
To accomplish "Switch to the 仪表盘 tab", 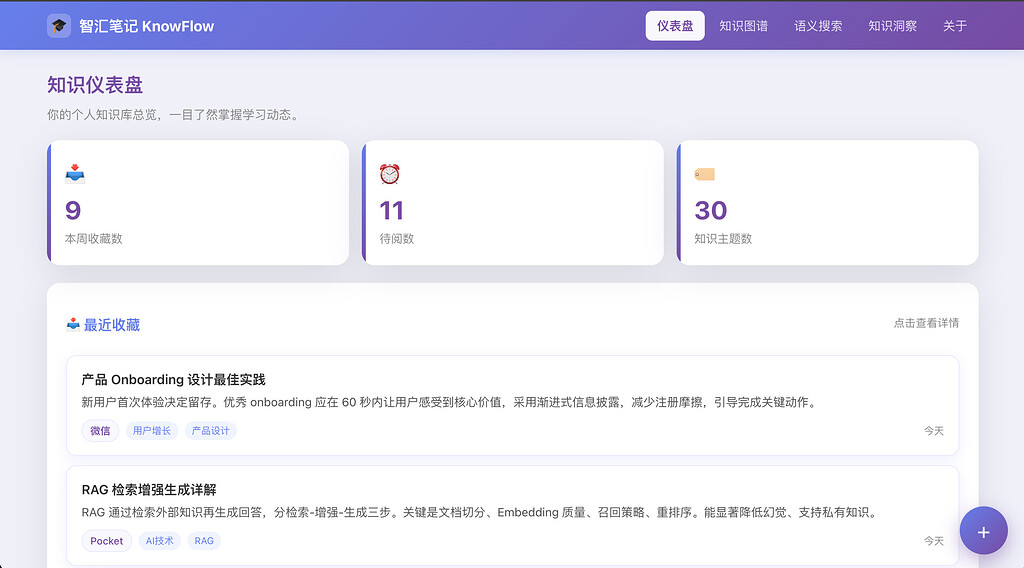I will (x=675, y=26).
